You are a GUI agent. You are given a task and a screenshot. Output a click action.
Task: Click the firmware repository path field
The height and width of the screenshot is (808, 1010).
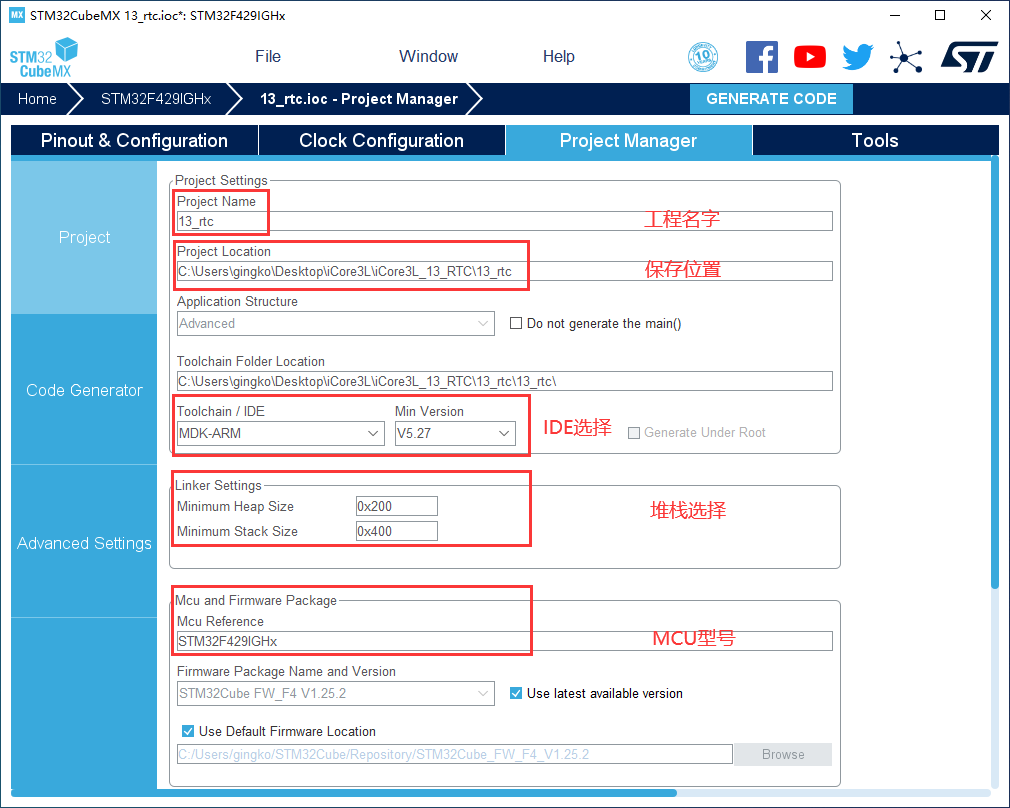point(455,754)
